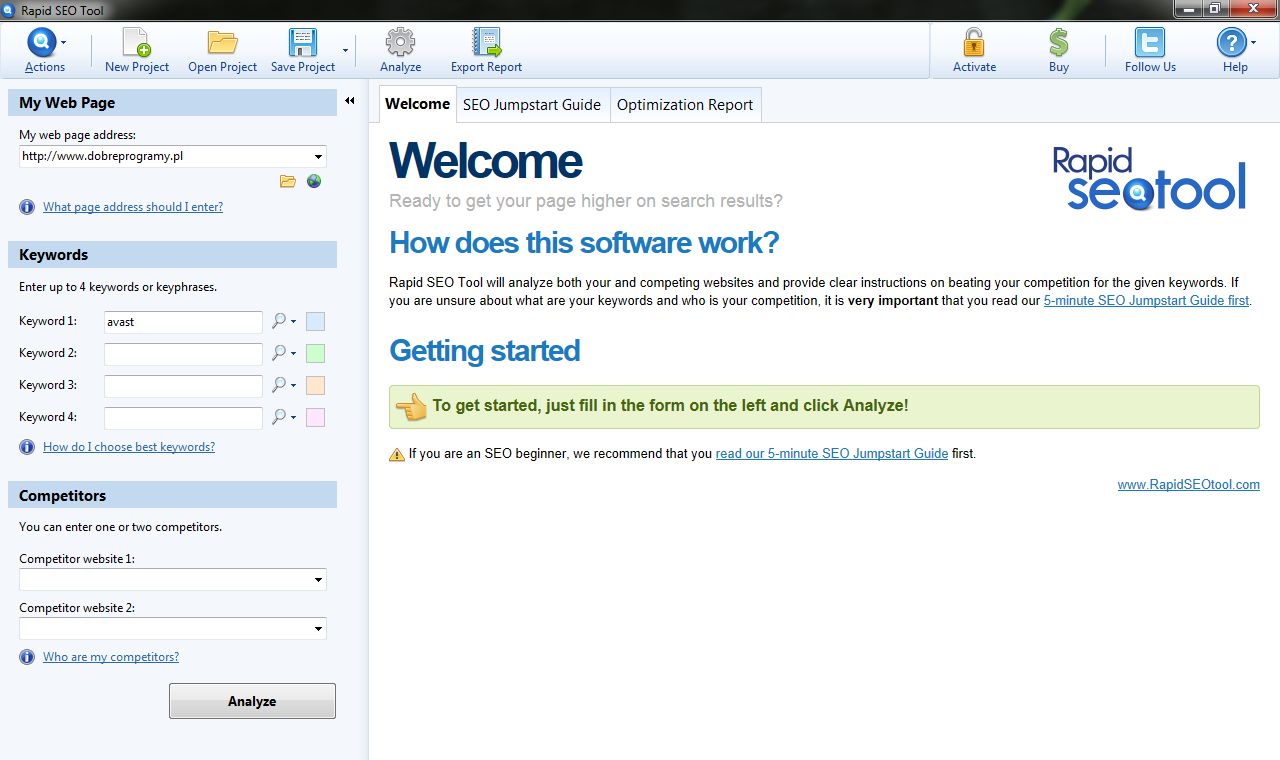Open Competitor website 2 dropdown
Image resolution: width=1280 pixels, height=760 pixels.
318,629
